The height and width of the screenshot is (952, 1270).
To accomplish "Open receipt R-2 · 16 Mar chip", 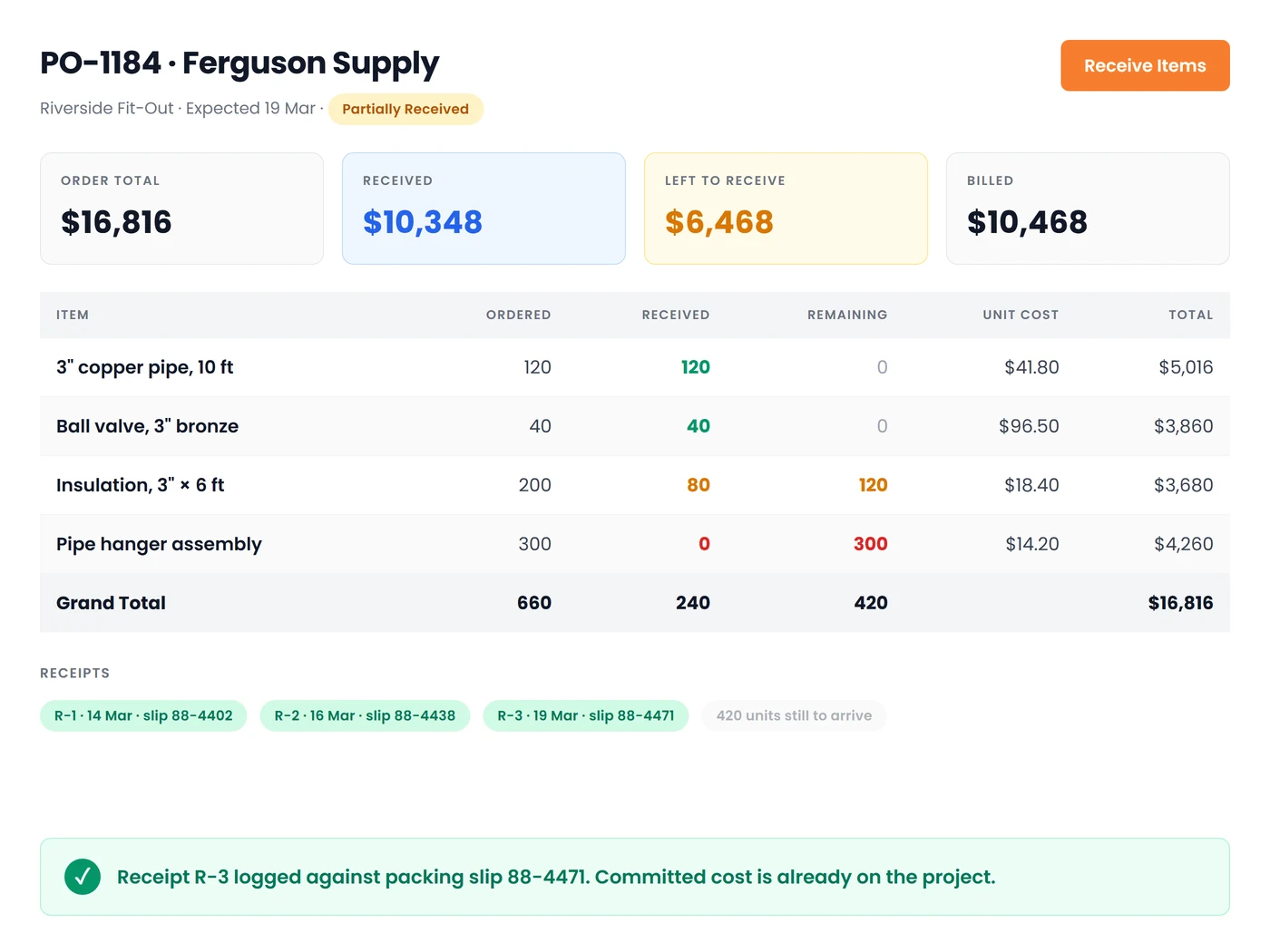I will point(365,715).
